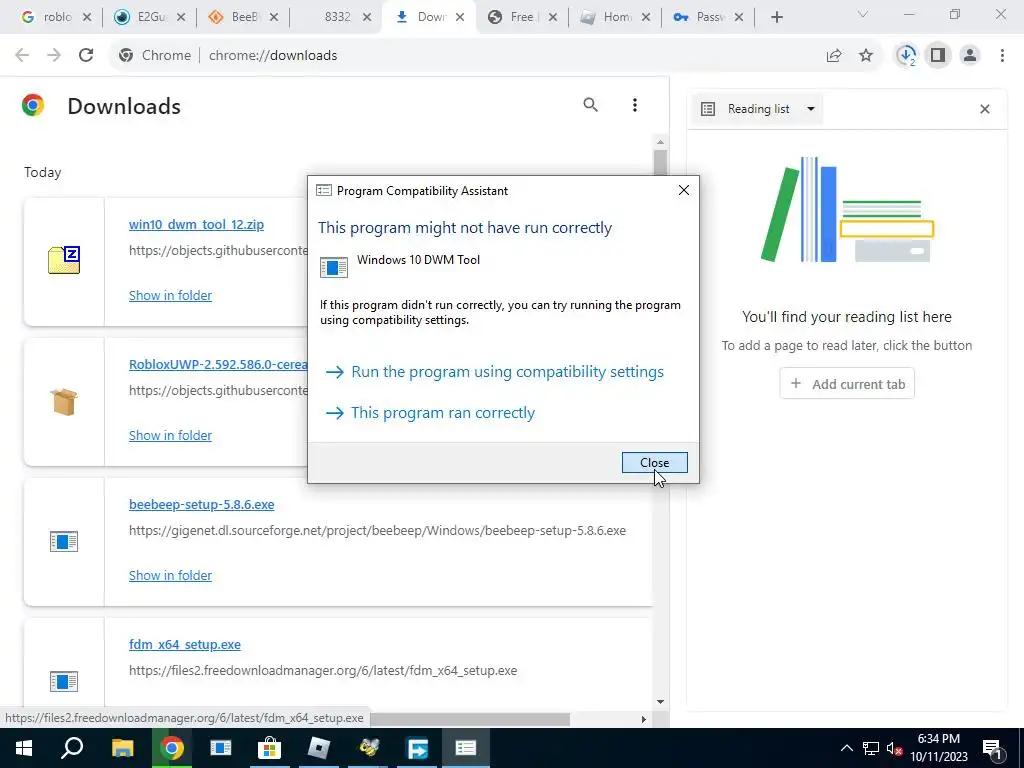The image size is (1024, 768).
Task: Search downloads with magnifier icon
Action: point(590,105)
